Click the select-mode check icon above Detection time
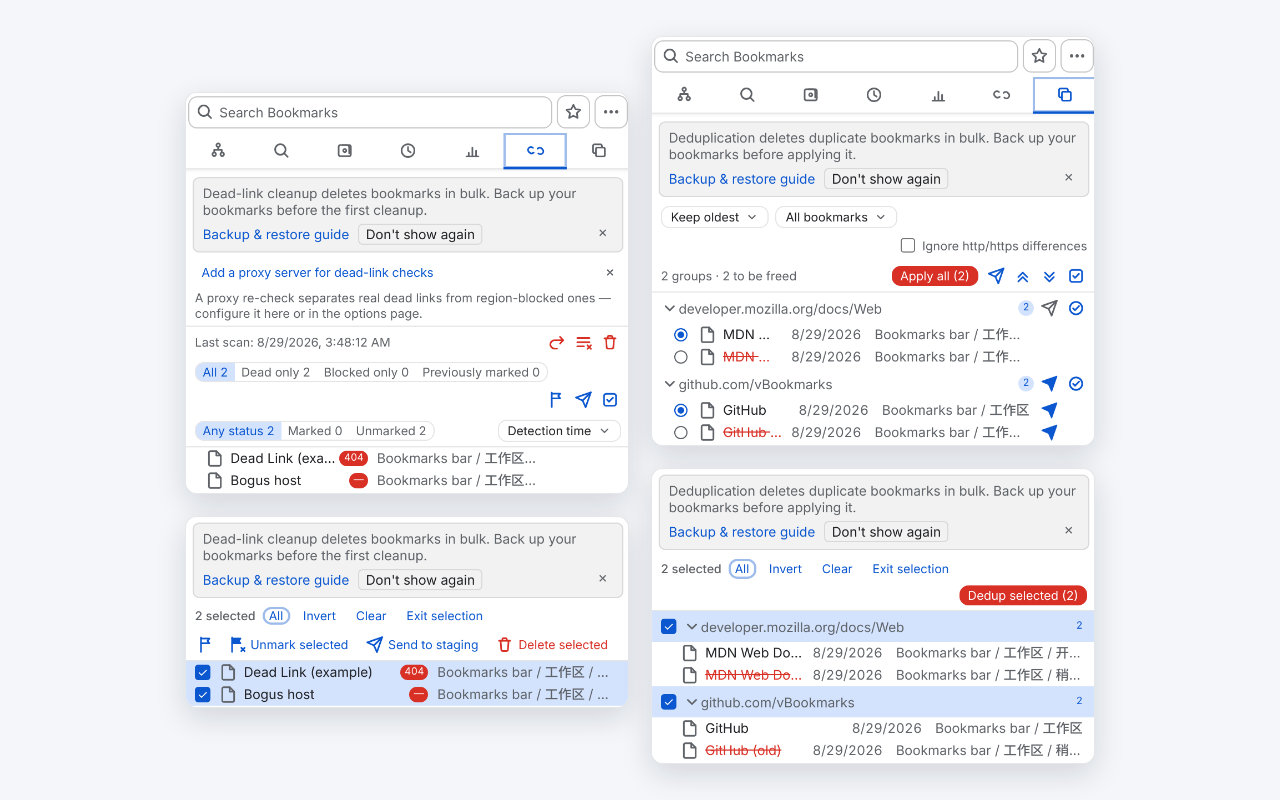1280x800 pixels. click(610, 400)
